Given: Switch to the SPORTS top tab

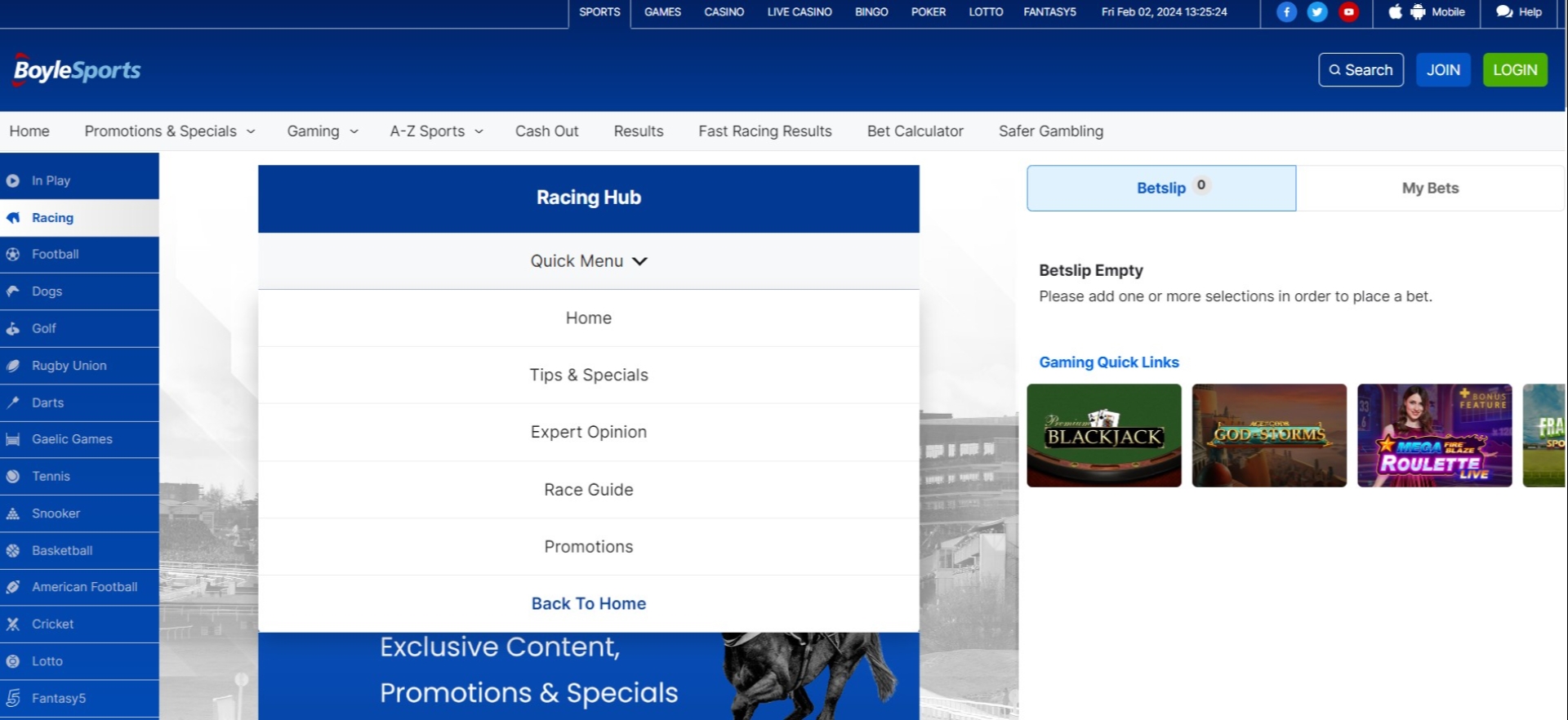Looking at the screenshot, I should 599,12.
